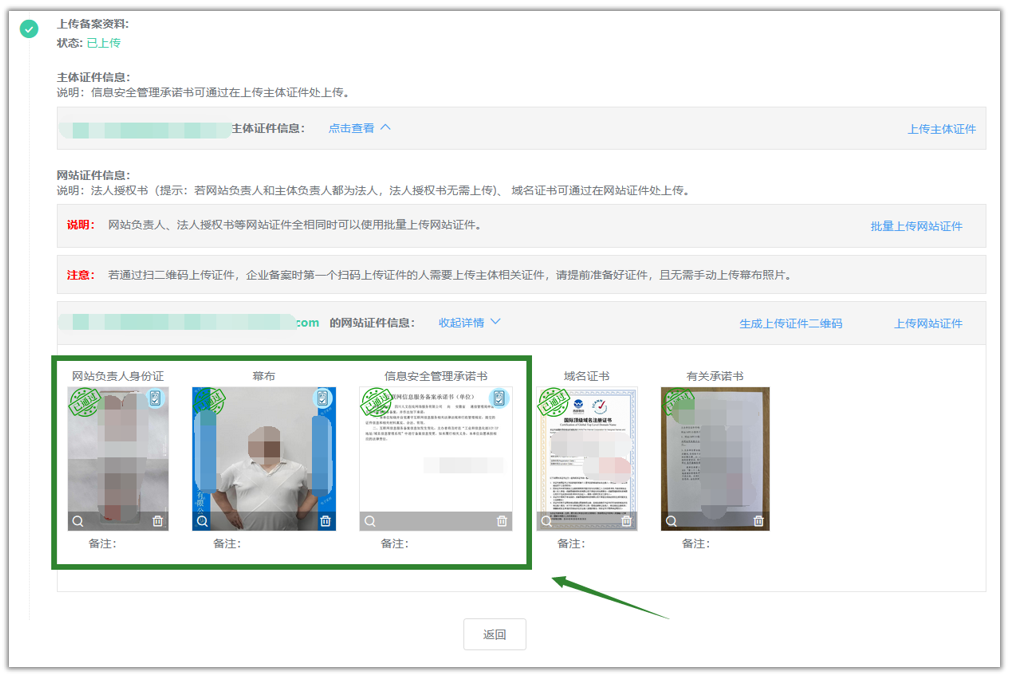
Task: Remove 域名证书 using its trash icon
Action: click(x=626, y=520)
